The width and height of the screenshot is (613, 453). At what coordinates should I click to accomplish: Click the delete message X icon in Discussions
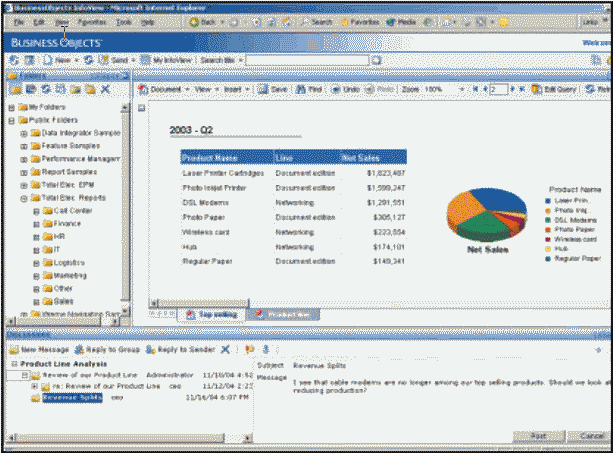pos(225,349)
